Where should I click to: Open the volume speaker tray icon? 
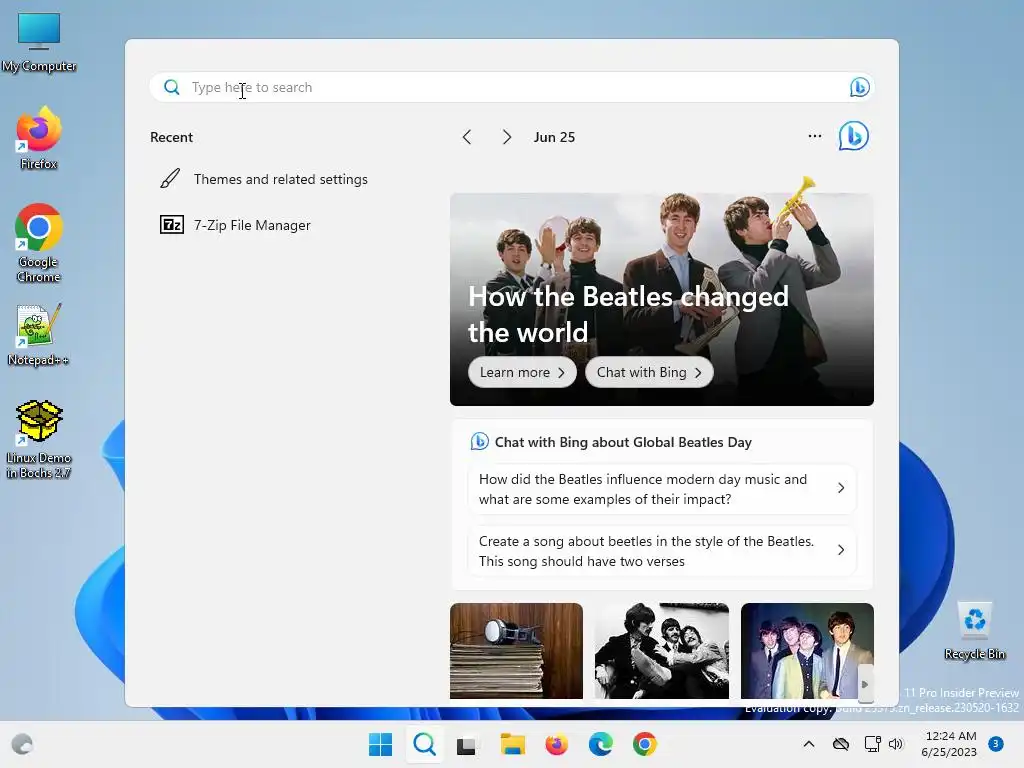point(896,744)
